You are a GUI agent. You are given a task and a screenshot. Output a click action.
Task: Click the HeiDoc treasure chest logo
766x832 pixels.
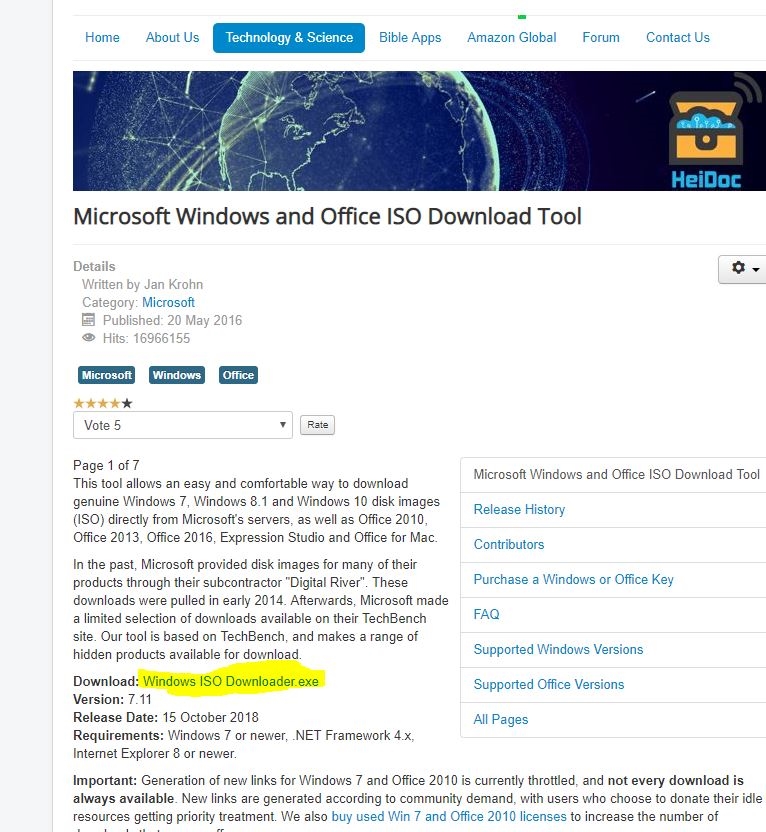(707, 132)
